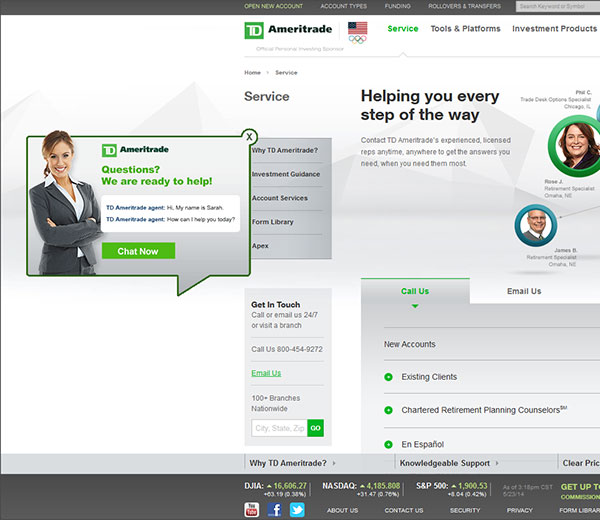Click the Chat Now button
The height and width of the screenshot is (520, 600).
coord(138,251)
